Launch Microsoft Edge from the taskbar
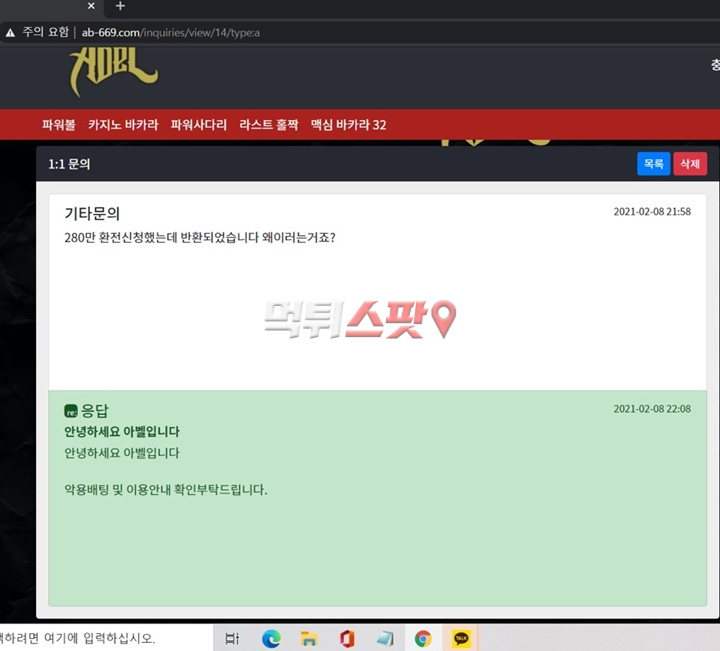The width and height of the screenshot is (720, 651). click(x=271, y=639)
